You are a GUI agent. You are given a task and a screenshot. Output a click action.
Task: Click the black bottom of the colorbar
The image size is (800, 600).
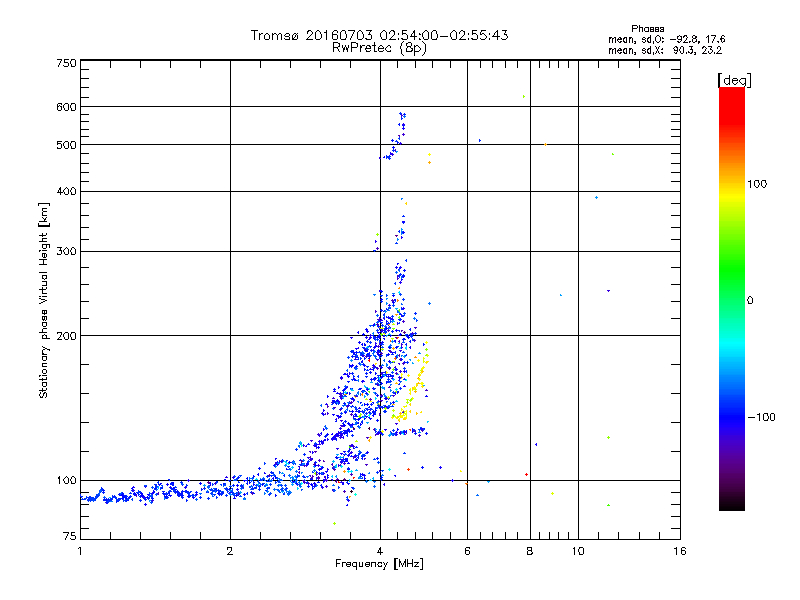click(x=732, y=503)
